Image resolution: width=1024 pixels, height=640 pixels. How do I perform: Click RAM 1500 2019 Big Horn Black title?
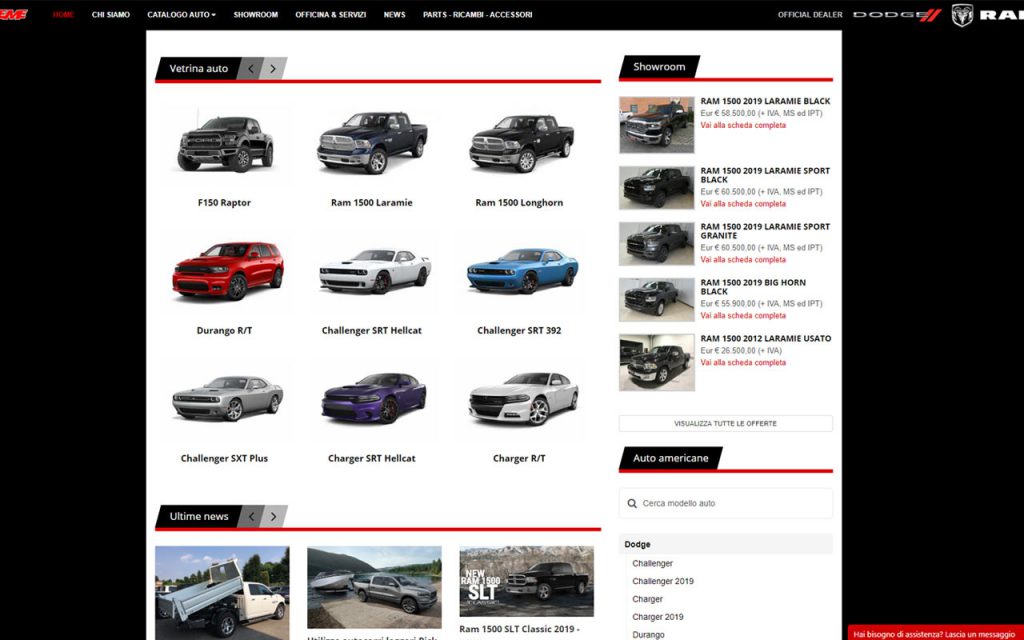pyautogui.click(x=753, y=287)
